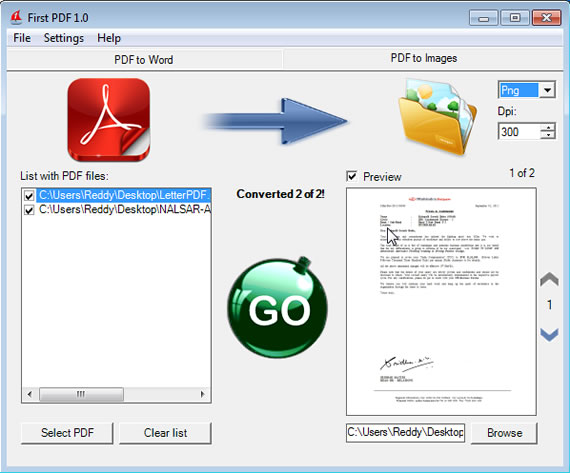The image size is (570, 473).
Task: Click the images folder icon
Action: coord(438,116)
